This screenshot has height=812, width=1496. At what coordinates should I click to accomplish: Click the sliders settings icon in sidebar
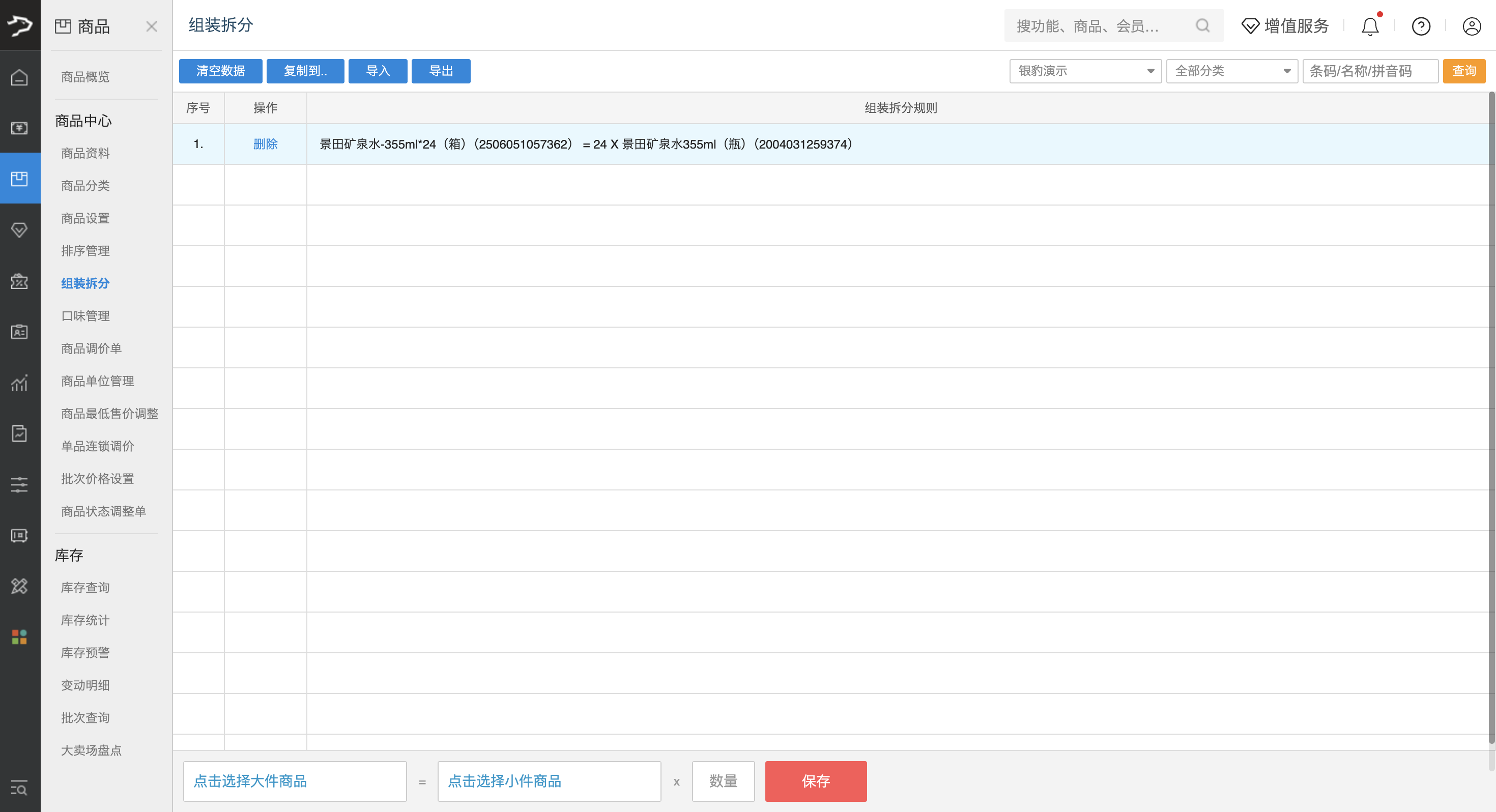[x=20, y=484]
